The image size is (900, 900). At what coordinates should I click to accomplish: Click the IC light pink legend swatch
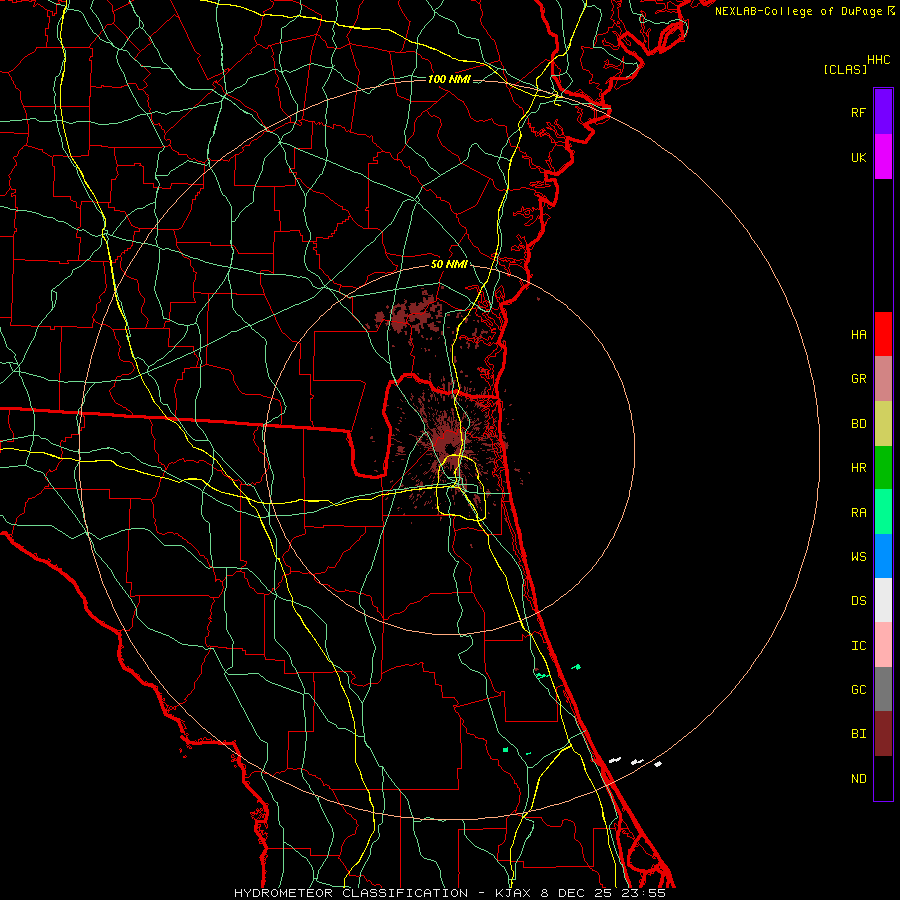tap(883, 645)
